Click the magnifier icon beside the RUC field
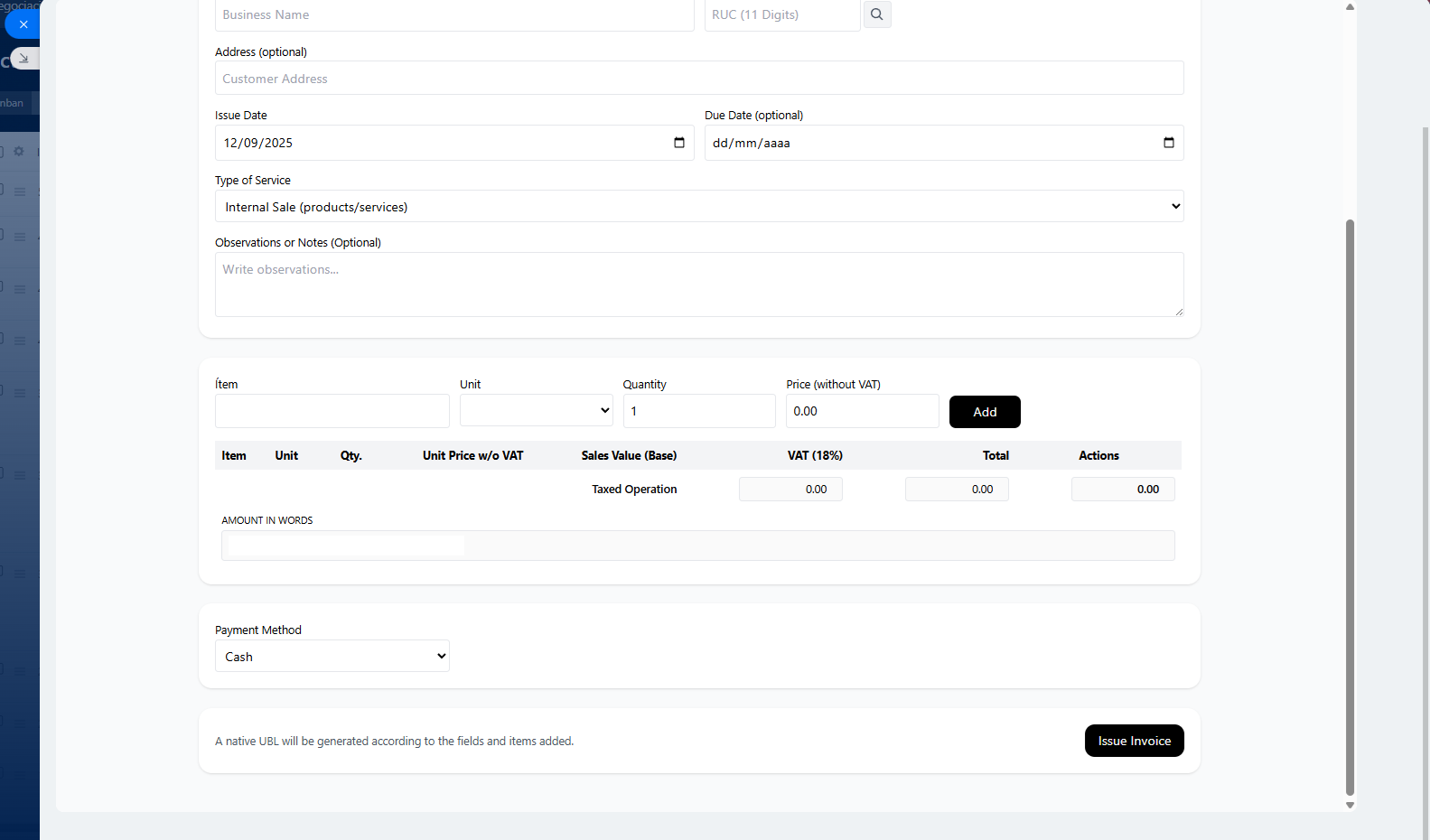Screen dimensions: 1430x840 tap(876, 14)
